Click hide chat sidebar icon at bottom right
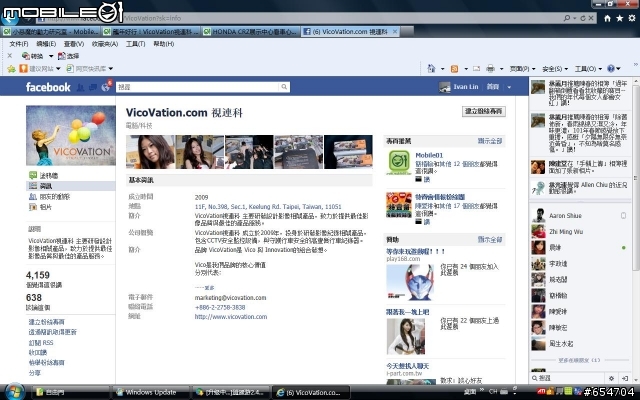 (x=624, y=378)
